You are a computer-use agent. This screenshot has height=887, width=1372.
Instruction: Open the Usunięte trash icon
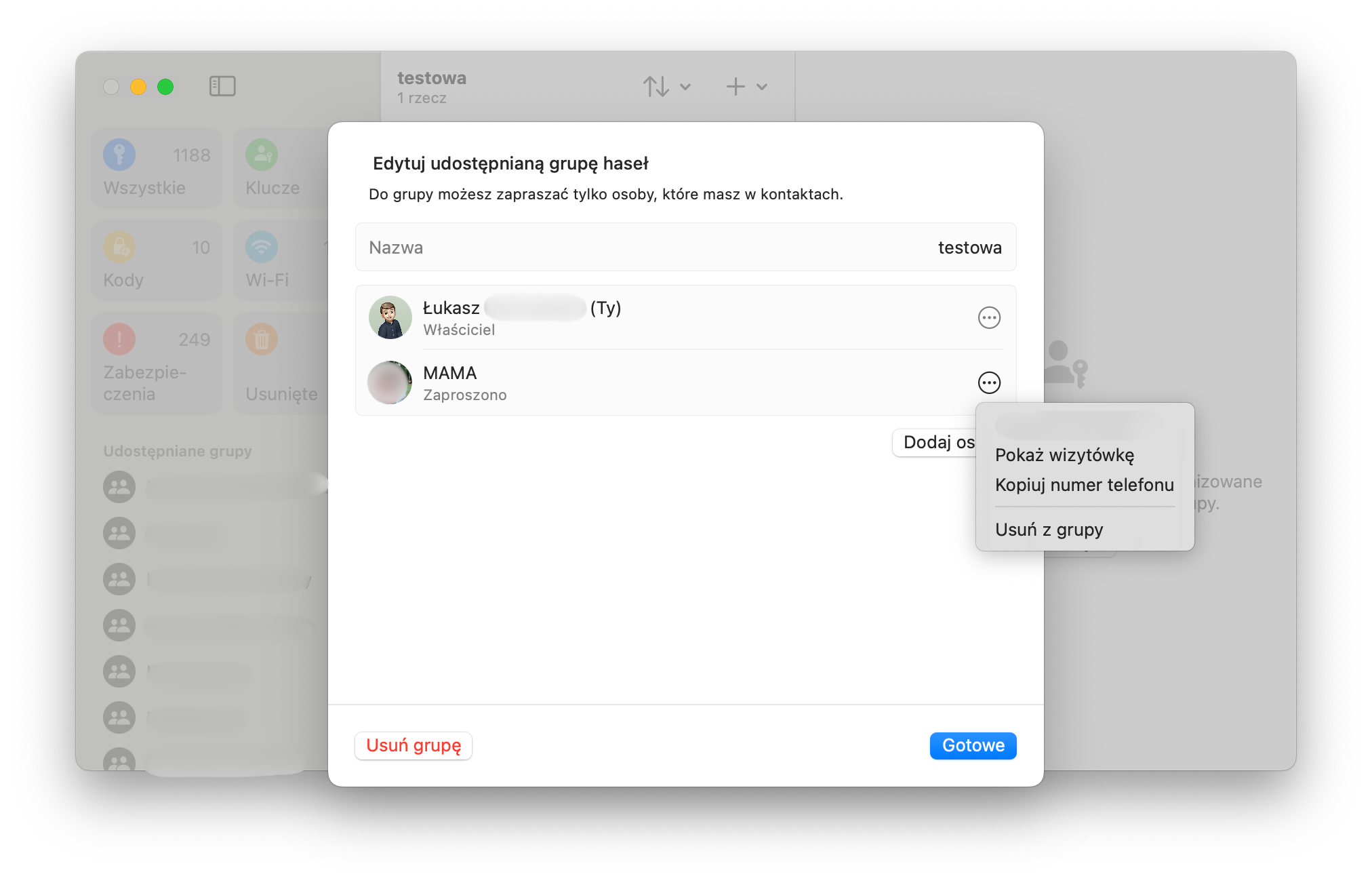(262, 339)
